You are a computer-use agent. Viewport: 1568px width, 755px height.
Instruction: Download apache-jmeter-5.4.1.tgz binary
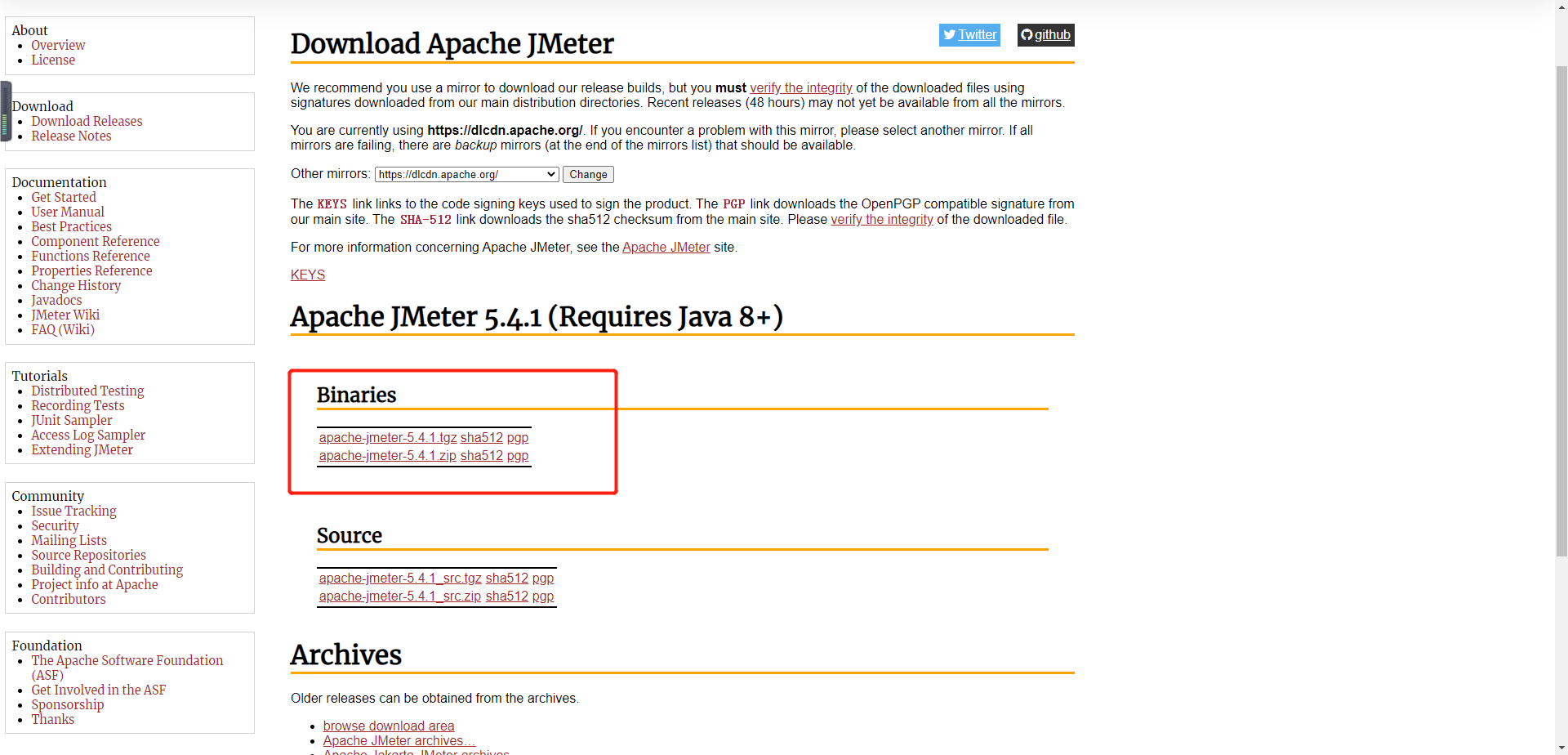tap(387, 437)
